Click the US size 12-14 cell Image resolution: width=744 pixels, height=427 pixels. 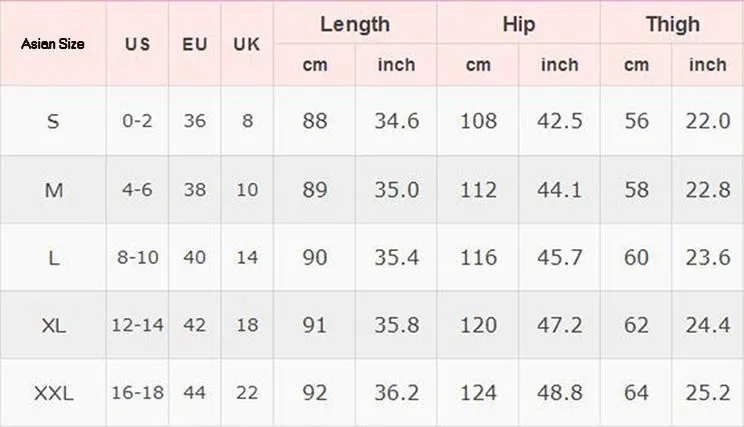(x=137, y=325)
